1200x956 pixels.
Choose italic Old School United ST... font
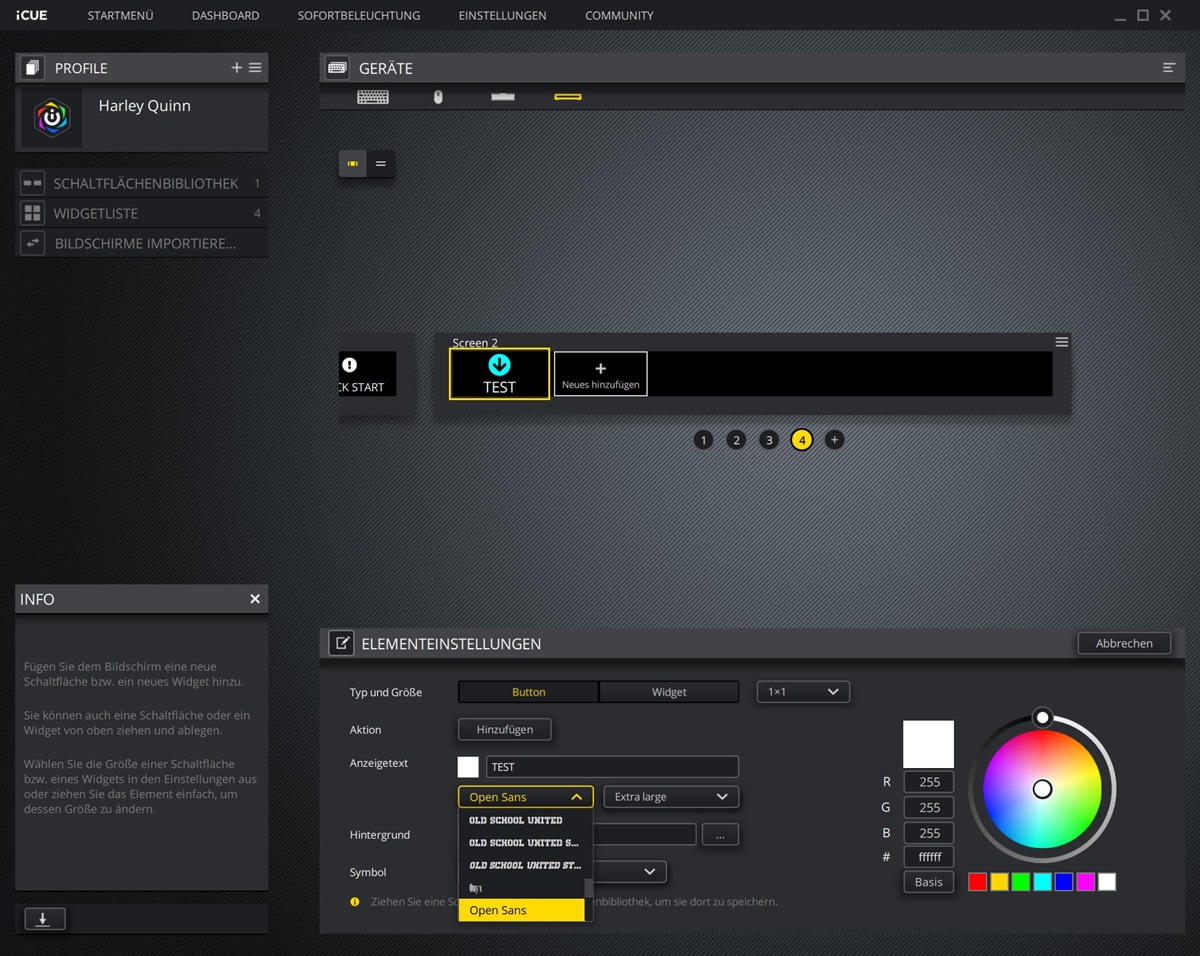pyautogui.click(x=521, y=865)
